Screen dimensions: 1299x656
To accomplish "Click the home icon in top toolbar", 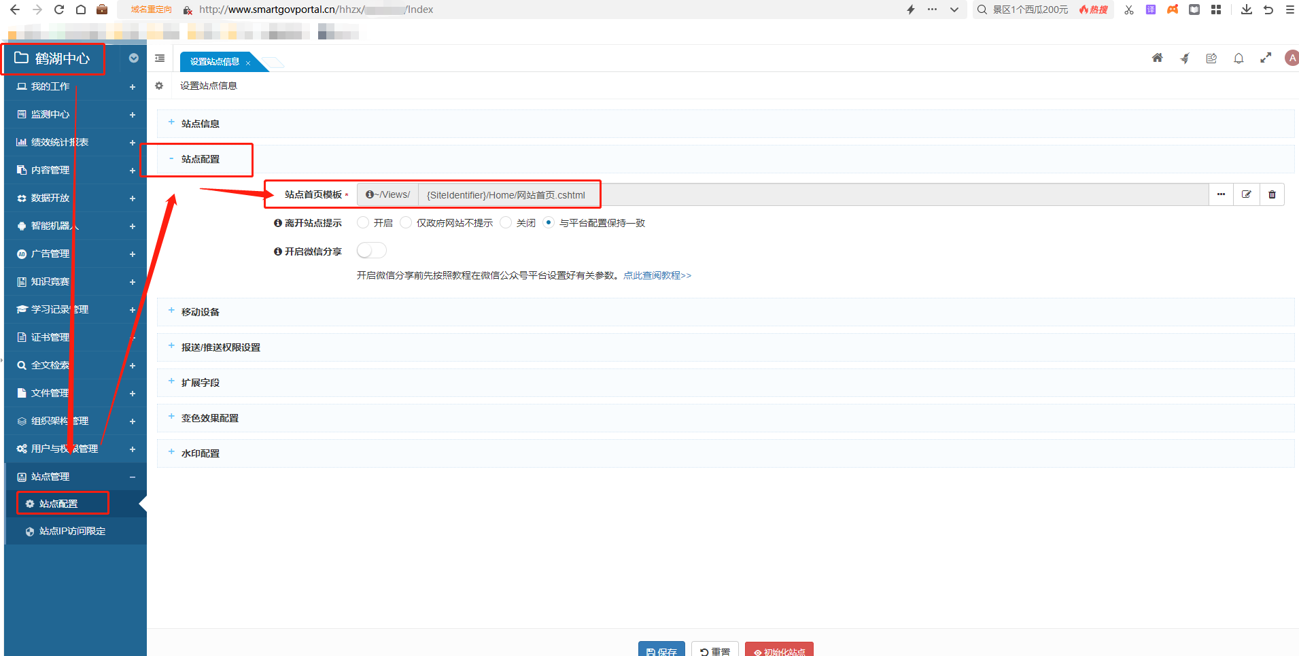I will (1157, 58).
